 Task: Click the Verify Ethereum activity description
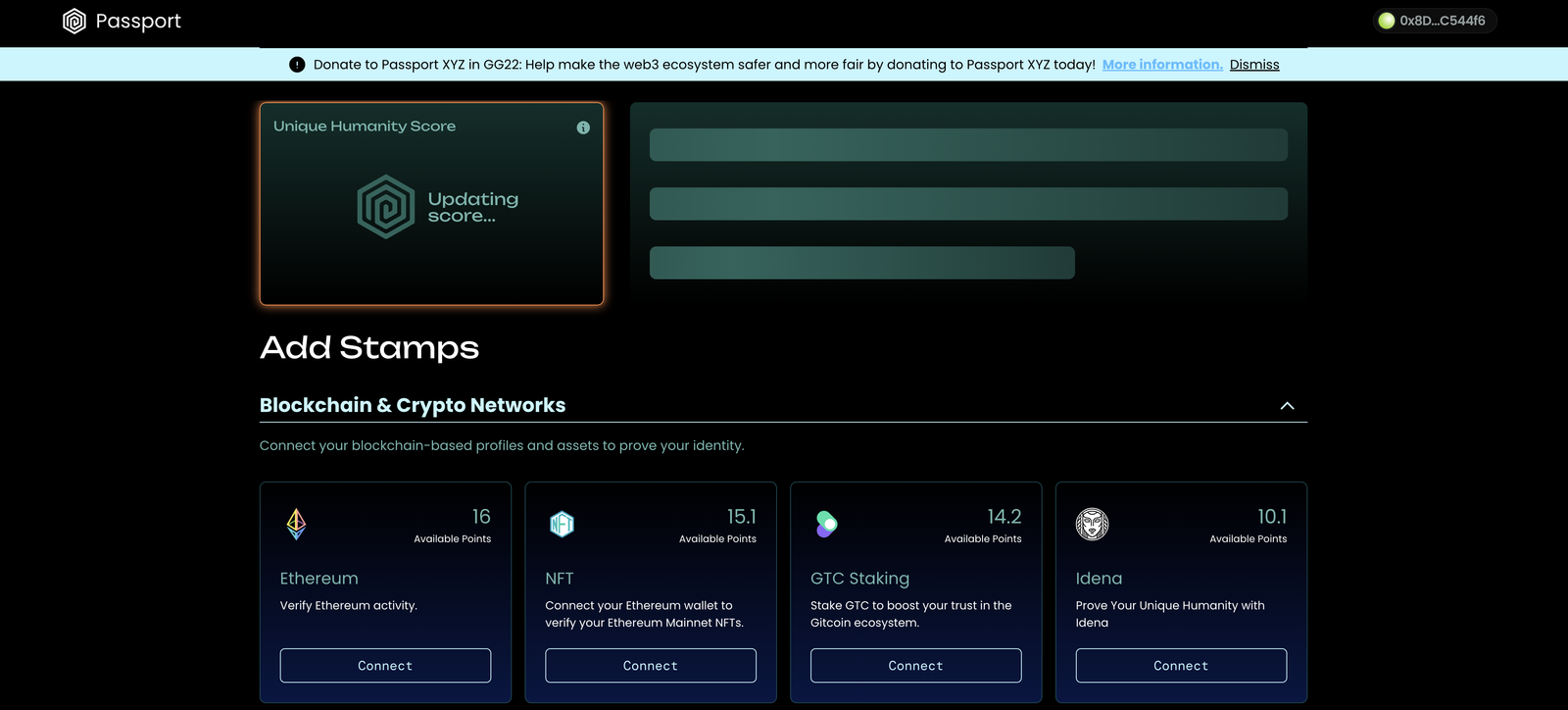349,606
